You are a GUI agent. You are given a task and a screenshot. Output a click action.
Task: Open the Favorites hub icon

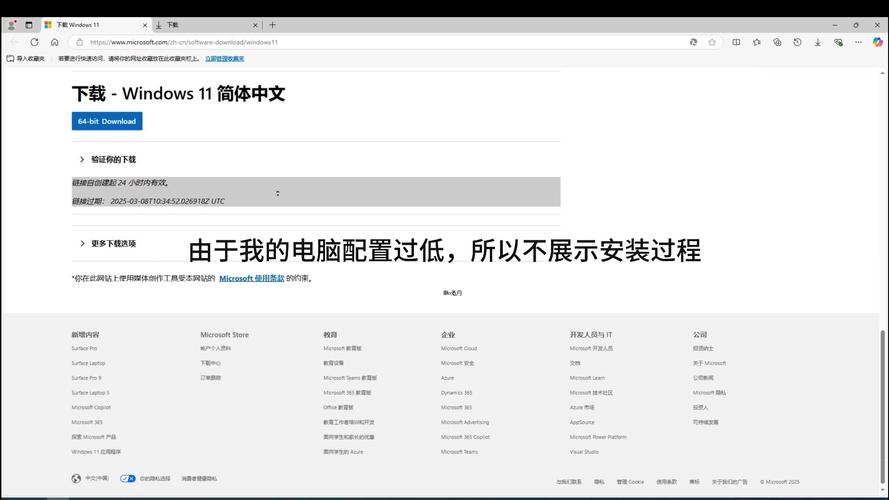756,42
